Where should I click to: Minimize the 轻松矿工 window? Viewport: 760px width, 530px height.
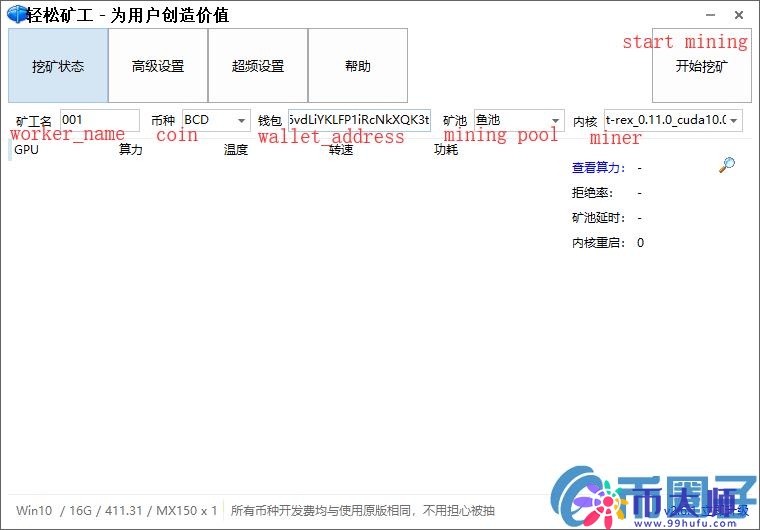point(711,15)
